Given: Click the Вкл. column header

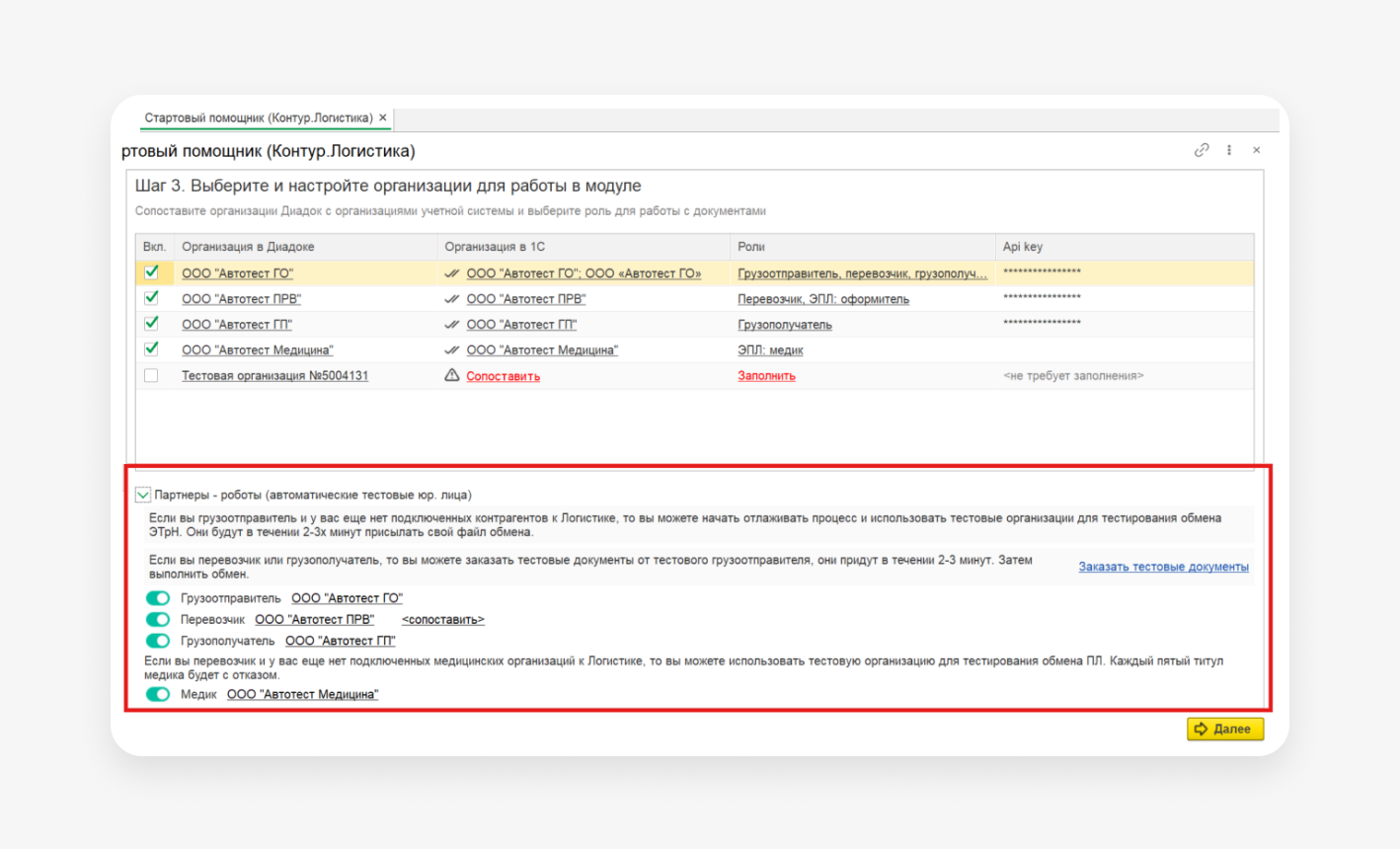Looking at the screenshot, I should 155,247.
